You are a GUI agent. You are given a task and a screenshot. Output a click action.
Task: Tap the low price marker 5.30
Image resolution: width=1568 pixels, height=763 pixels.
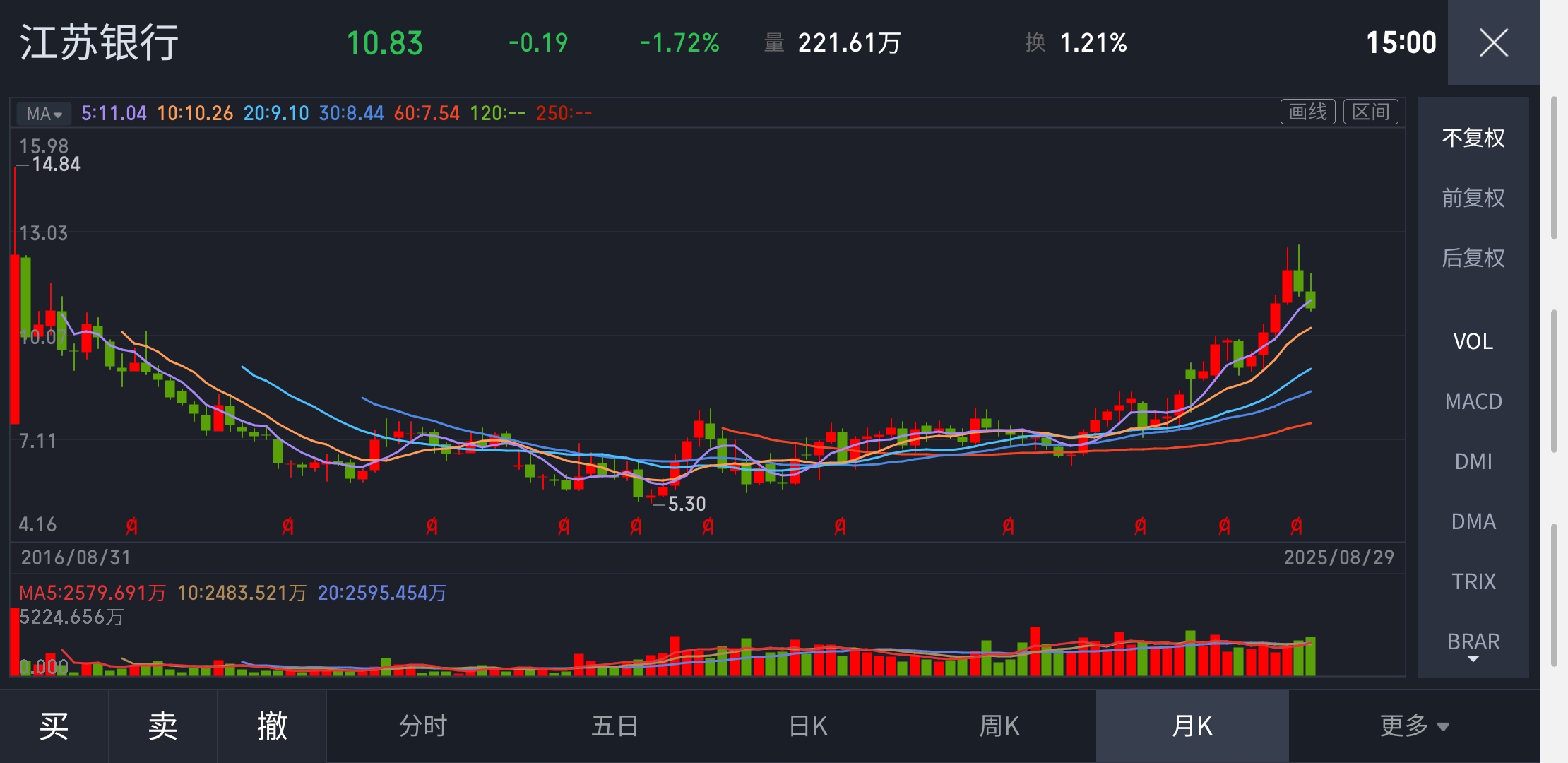coord(687,504)
